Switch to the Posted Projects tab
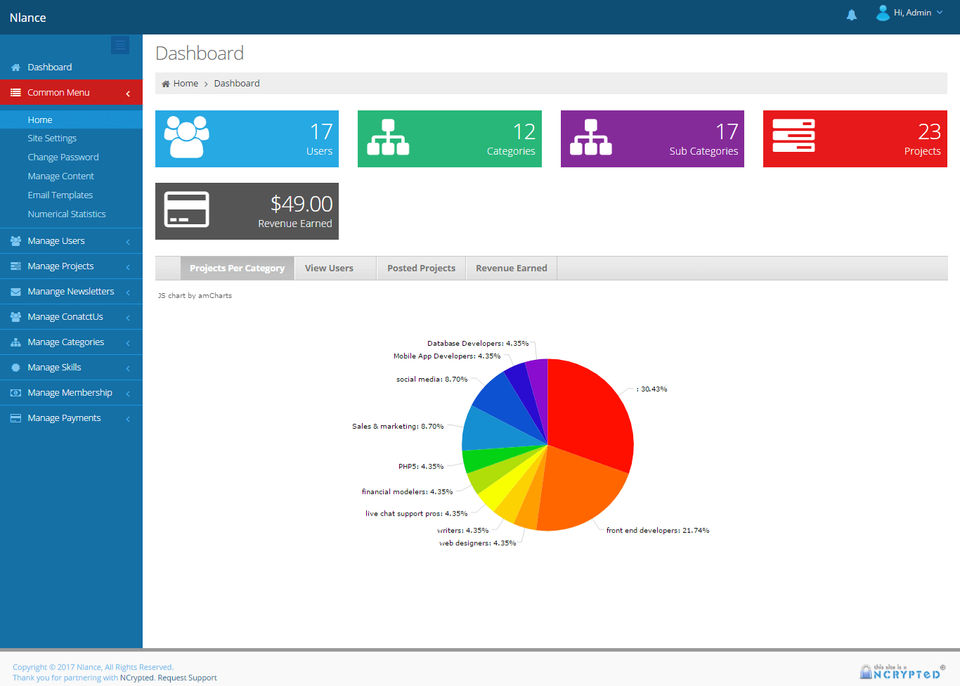This screenshot has width=960, height=686. [x=421, y=268]
